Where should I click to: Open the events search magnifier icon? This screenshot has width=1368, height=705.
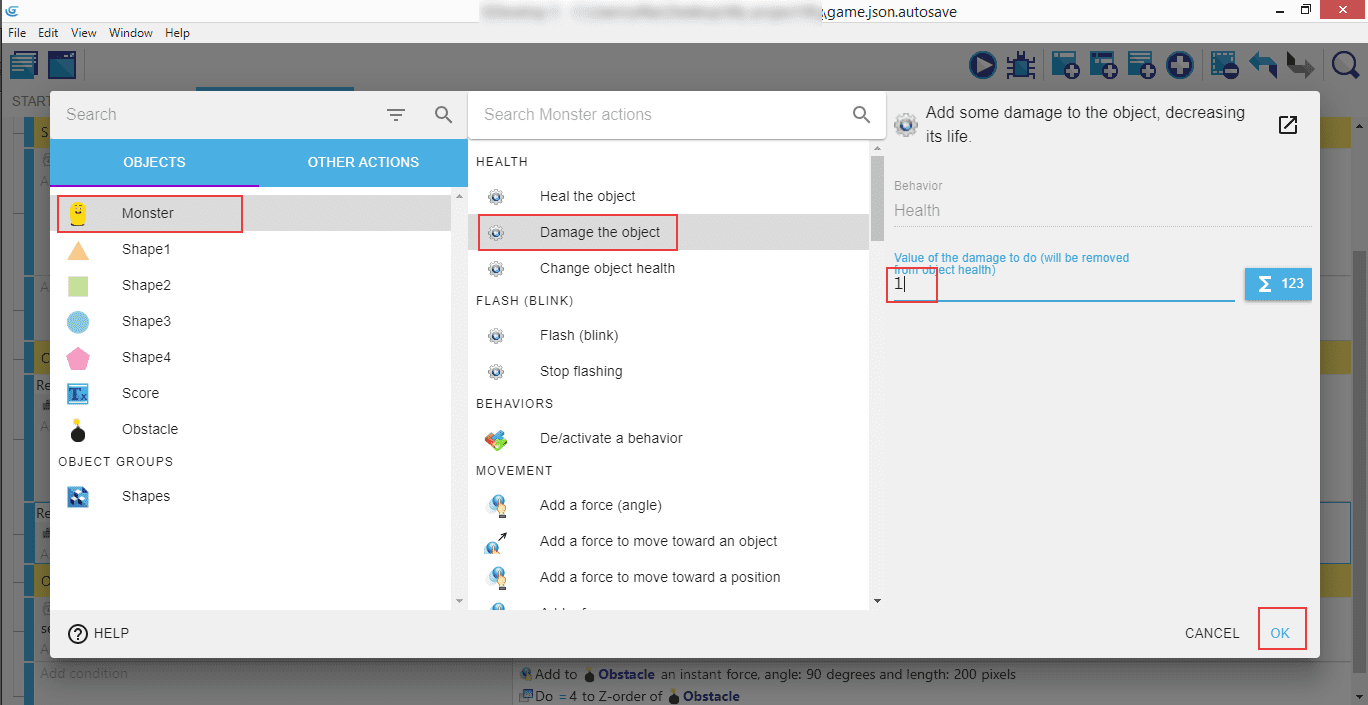(1346, 65)
